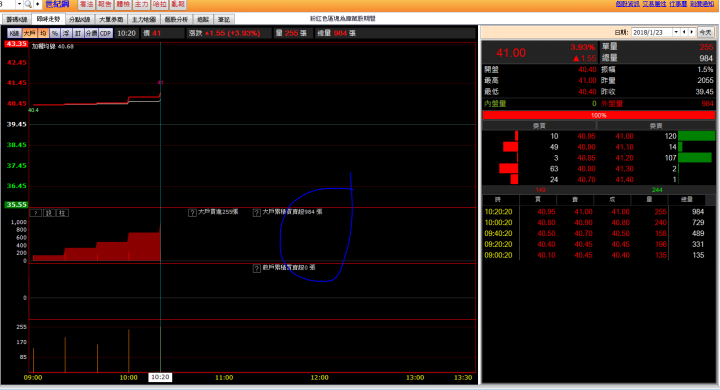Viewport: 720px width, 390px height.
Task: Toggle the % percentage scale button
Action: 55,33
